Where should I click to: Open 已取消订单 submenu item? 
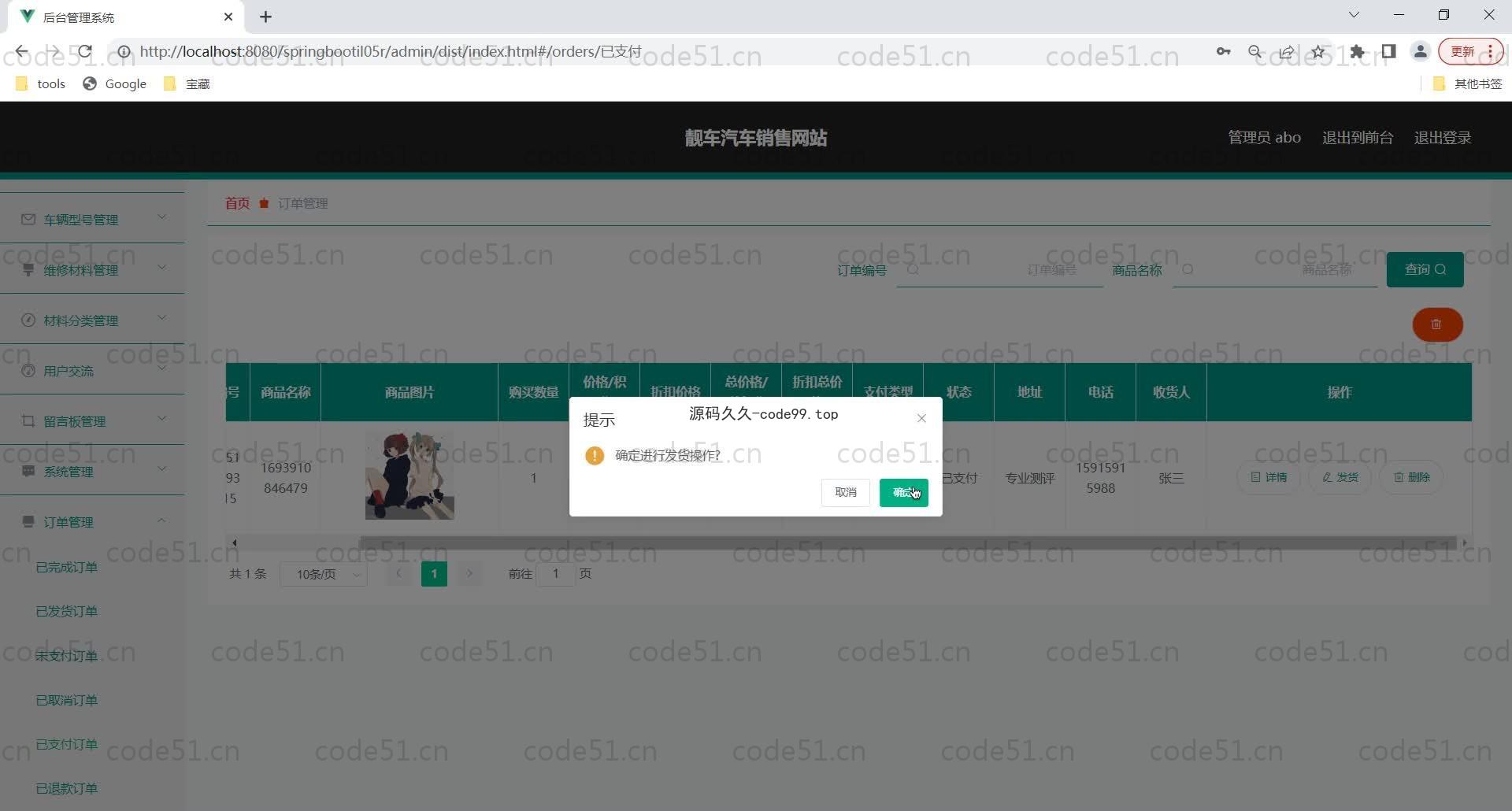(67, 700)
